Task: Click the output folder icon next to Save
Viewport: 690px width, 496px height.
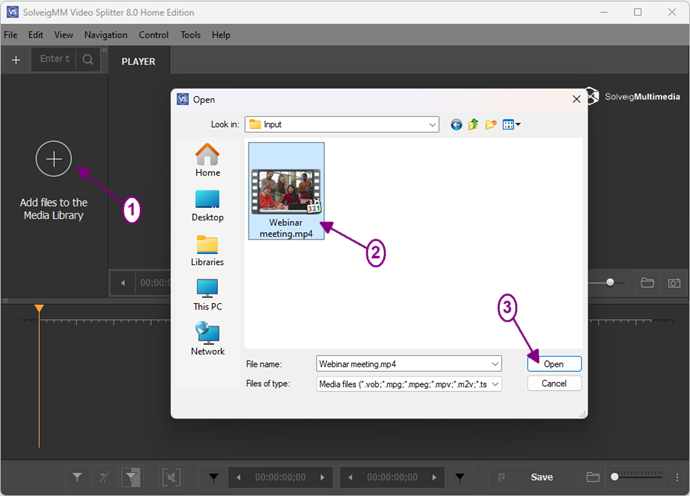Action: [593, 477]
